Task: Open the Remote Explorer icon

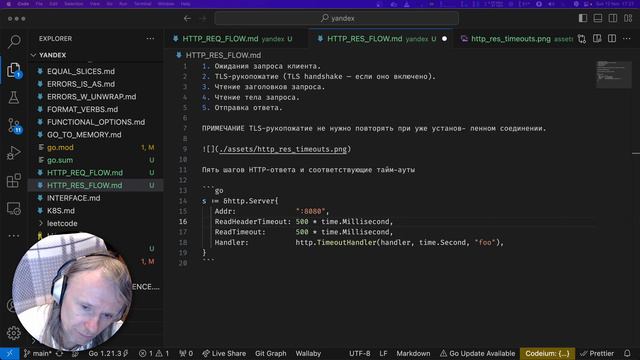Action: point(14,208)
